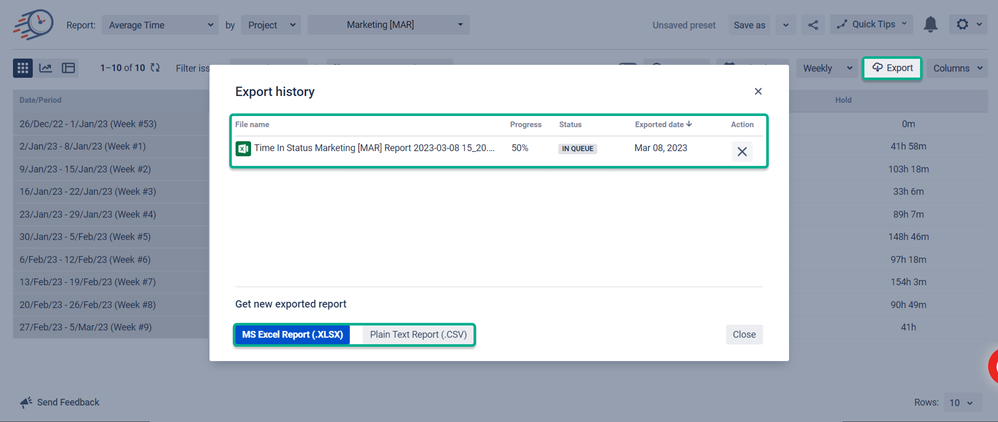Click the Hold value 90h 49m
998x422 pixels.
(908, 305)
